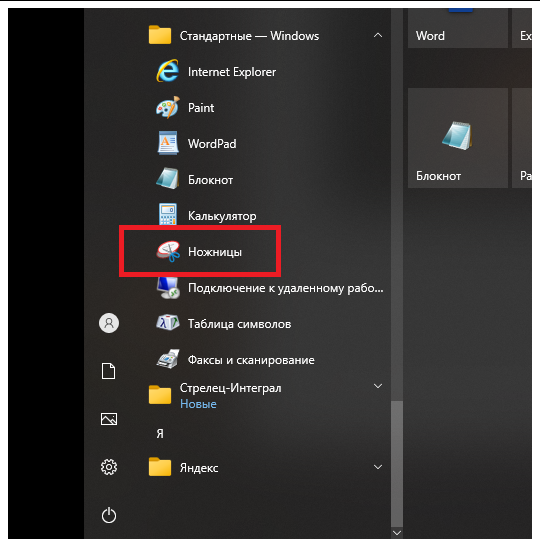
Task: Open Pictures from the Start sidebar
Action: 109,419
